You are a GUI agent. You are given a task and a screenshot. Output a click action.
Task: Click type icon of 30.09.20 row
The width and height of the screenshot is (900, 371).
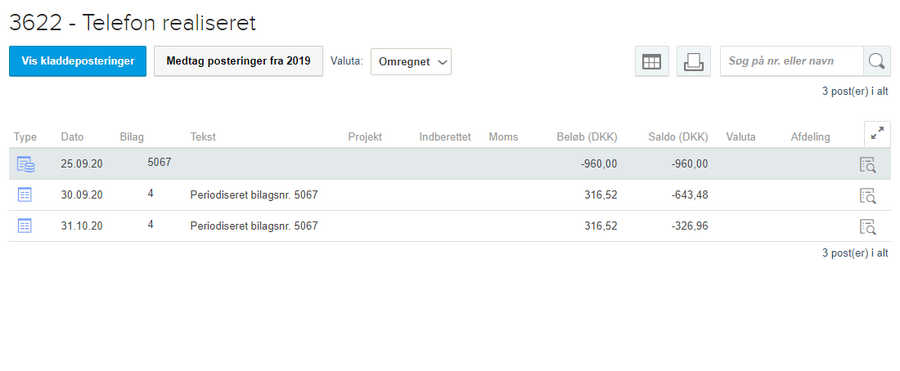click(25, 195)
